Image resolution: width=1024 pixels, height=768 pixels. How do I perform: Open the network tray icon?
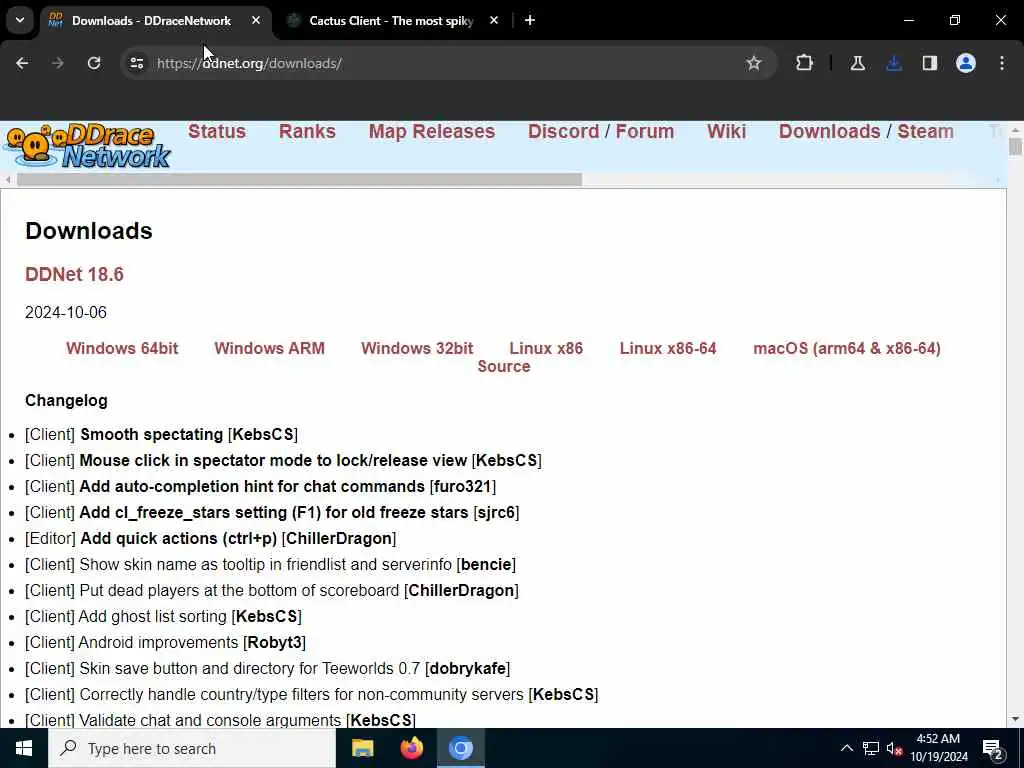coord(871,748)
